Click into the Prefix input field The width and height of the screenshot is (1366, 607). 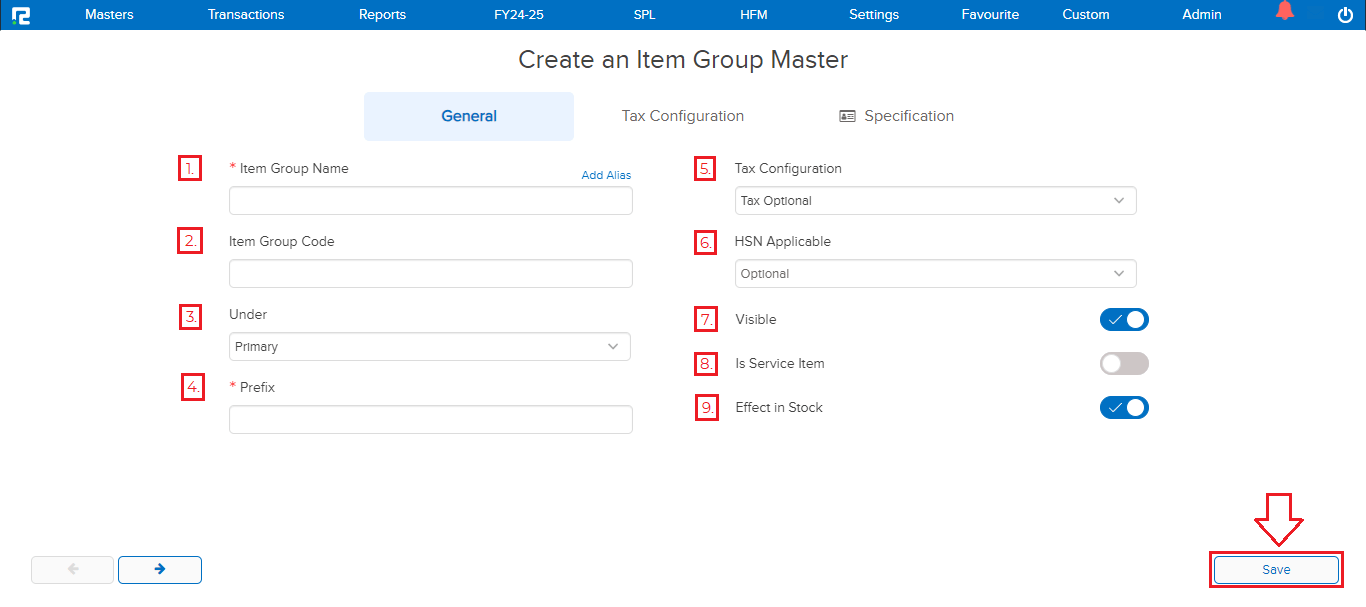tap(430, 419)
